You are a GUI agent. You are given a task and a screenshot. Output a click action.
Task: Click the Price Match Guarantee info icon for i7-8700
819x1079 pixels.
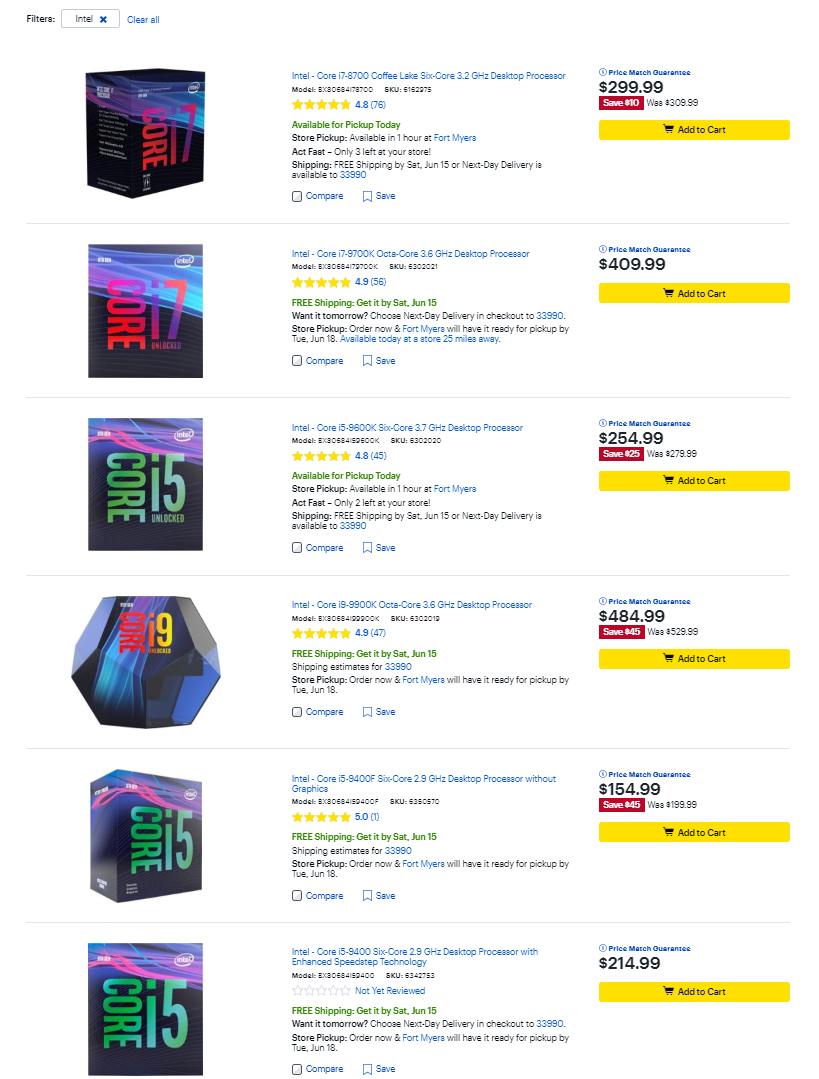602,73
